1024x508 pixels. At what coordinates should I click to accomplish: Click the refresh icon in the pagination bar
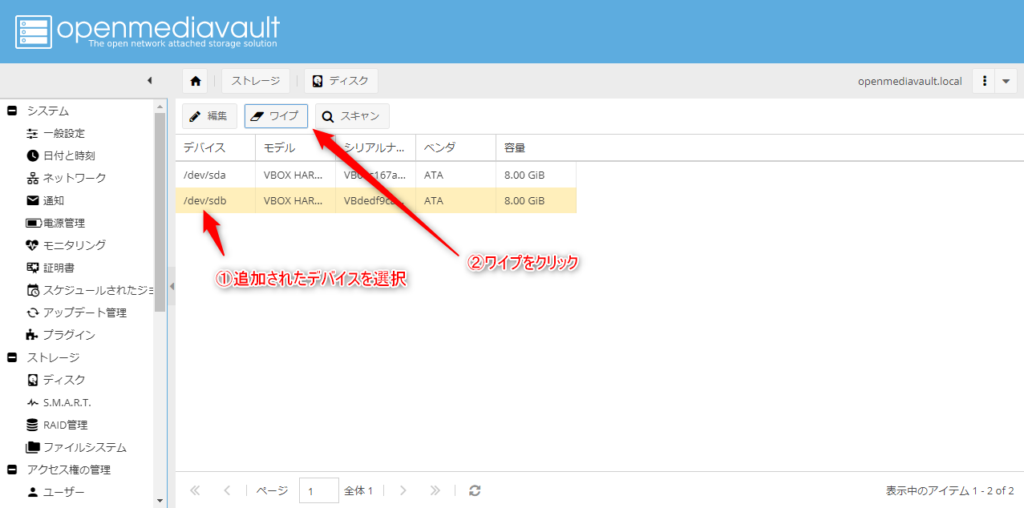tap(475, 491)
